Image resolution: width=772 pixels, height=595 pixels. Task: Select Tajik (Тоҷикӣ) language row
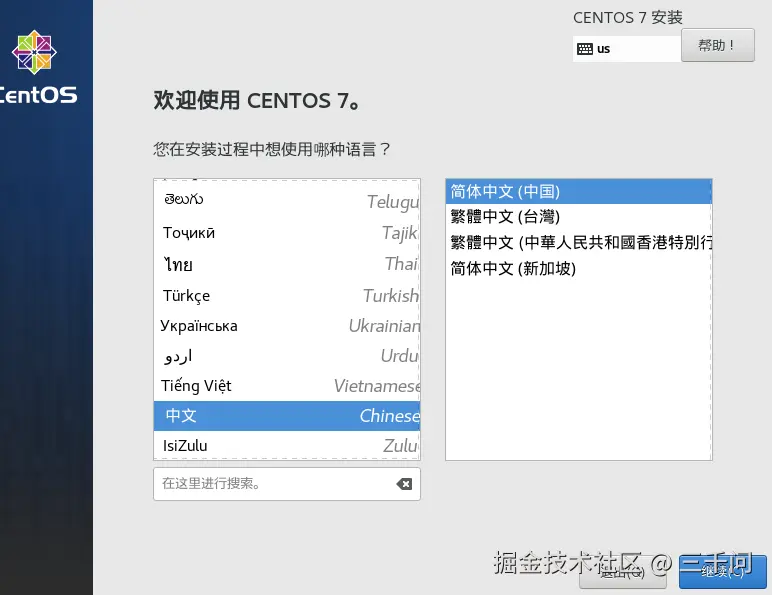(x=287, y=232)
